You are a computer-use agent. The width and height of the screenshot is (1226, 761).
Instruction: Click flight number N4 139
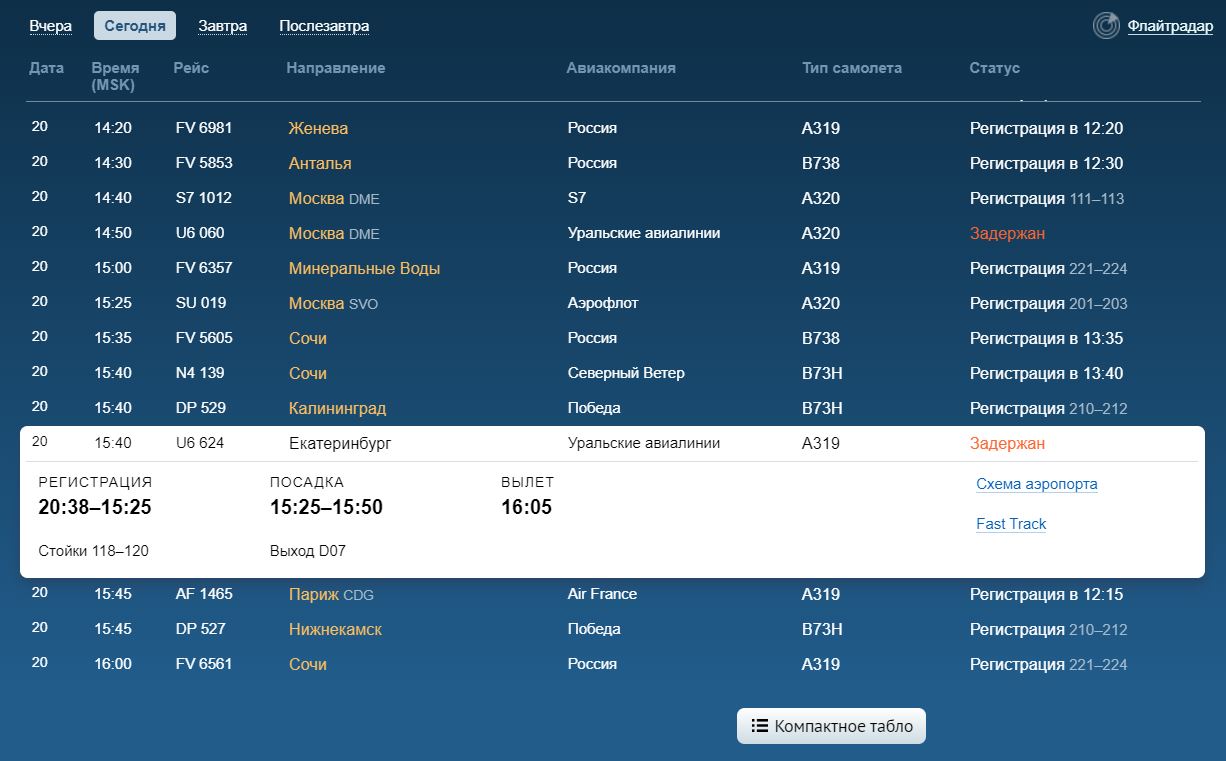[200, 373]
